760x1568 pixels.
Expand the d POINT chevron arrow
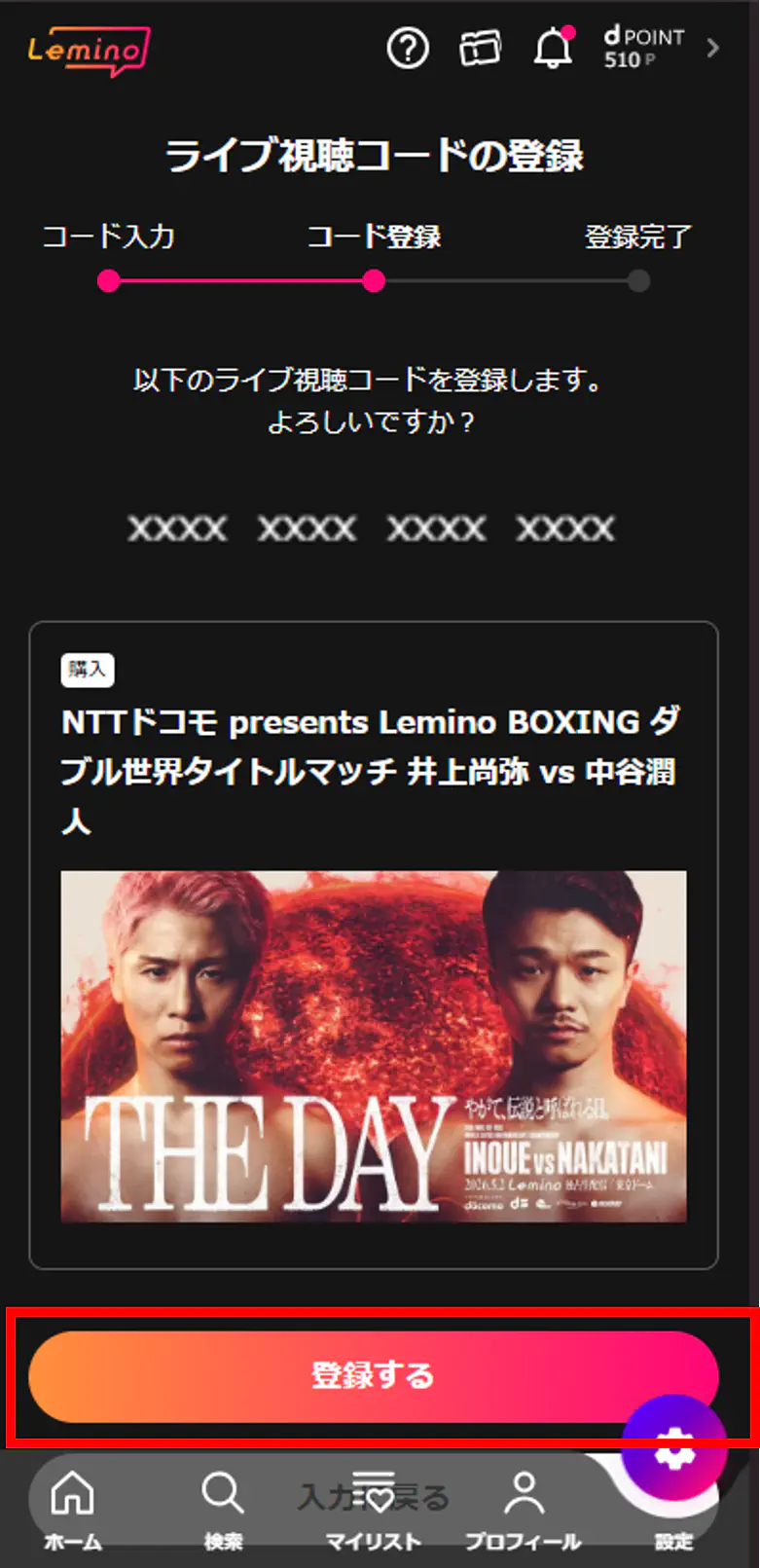tap(713, 48)
